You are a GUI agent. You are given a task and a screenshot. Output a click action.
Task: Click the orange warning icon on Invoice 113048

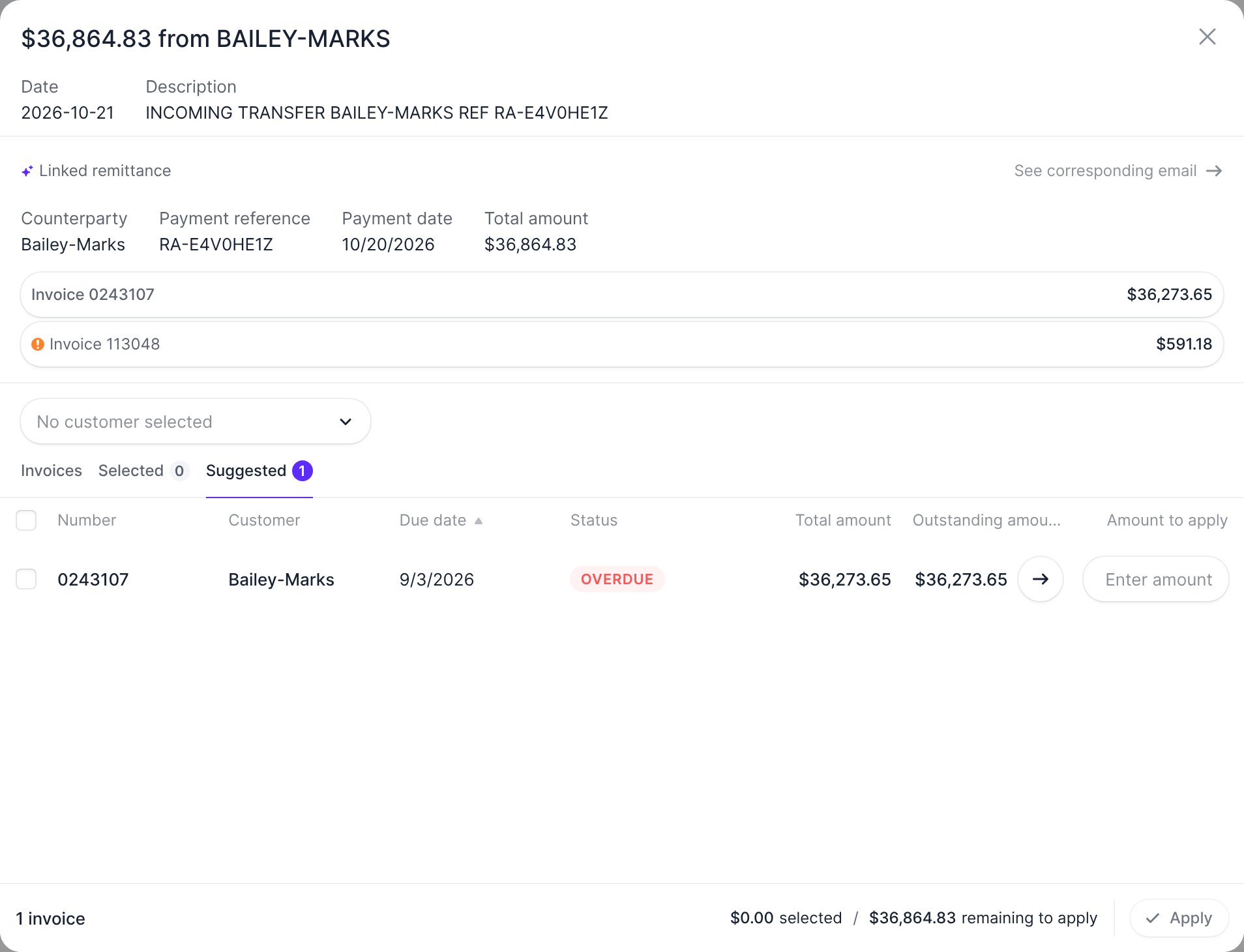38,344
